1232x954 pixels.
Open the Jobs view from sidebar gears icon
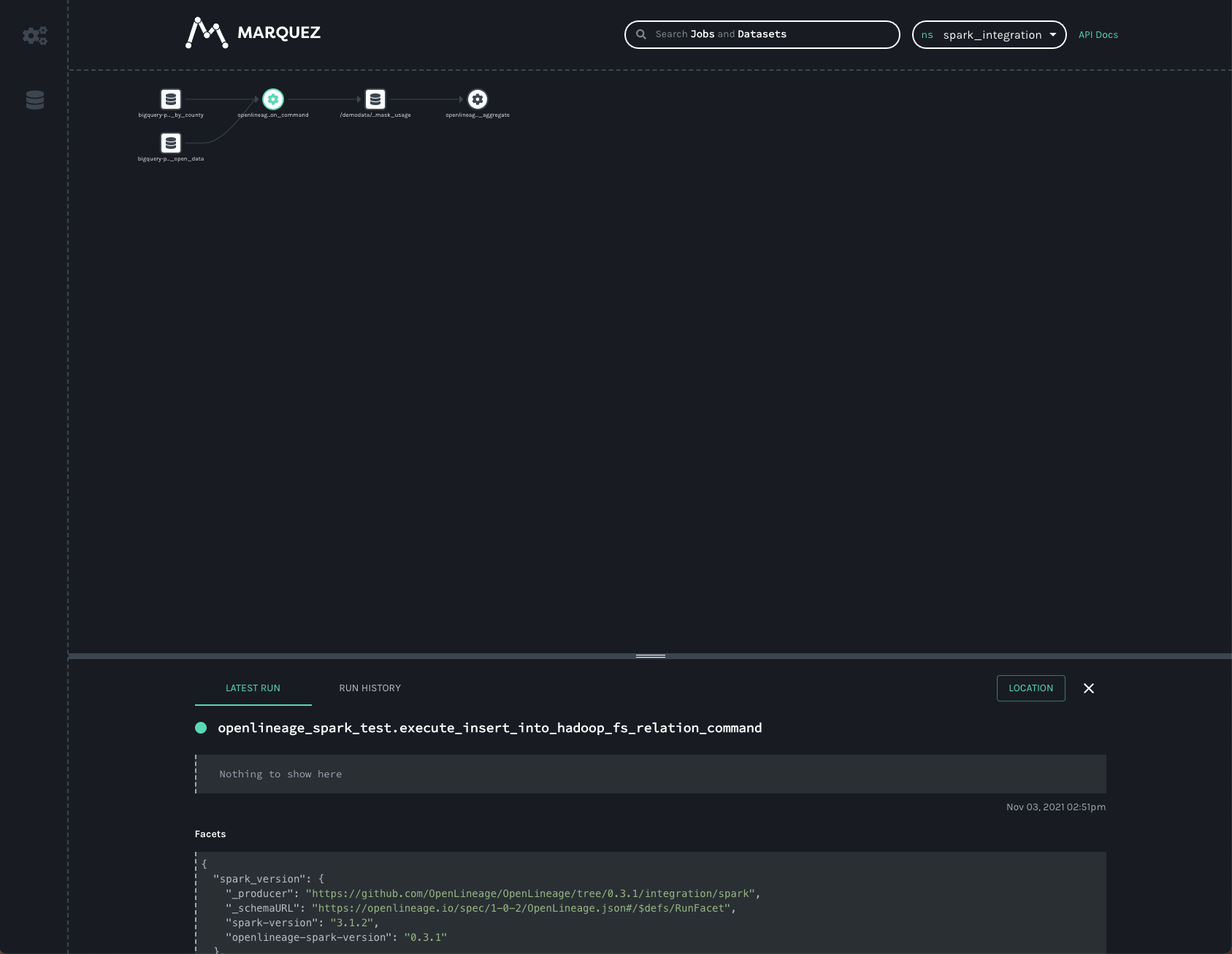click(35, 35)
